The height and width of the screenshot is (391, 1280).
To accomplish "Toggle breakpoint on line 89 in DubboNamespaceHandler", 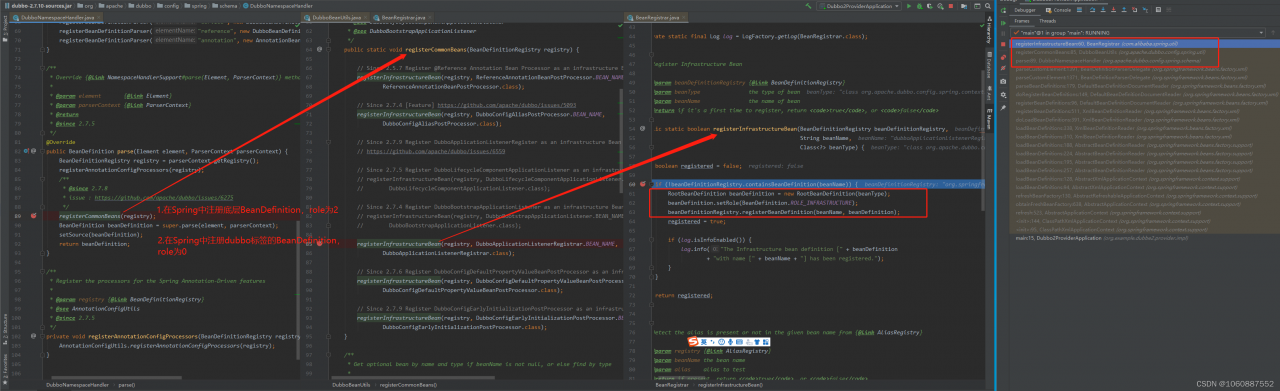I will pyautogui.click(x=33, y=215).
